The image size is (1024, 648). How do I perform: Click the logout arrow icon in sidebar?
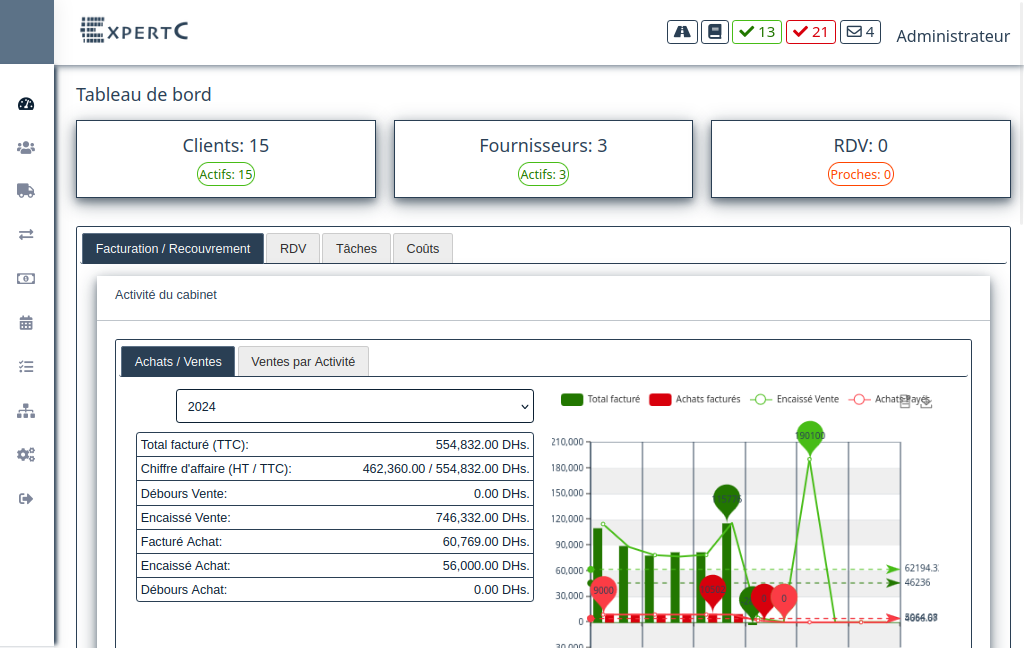pos(26,499)
